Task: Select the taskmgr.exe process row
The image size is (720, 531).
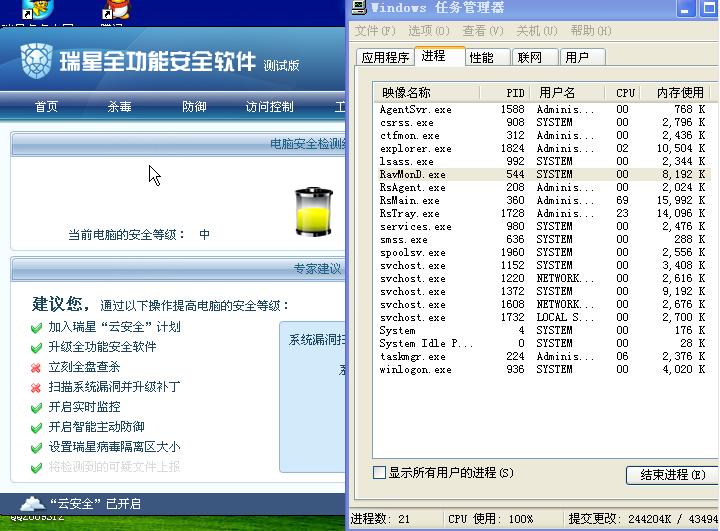Action: coord(542,357)
